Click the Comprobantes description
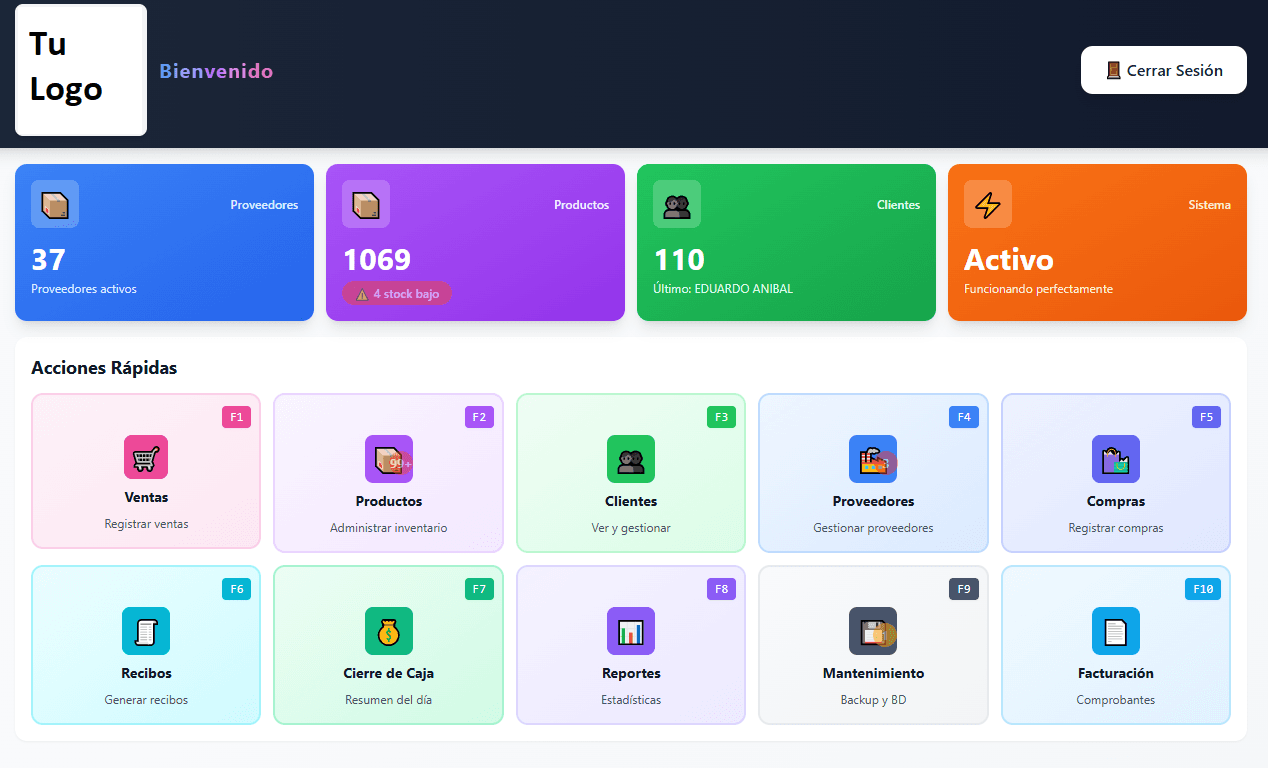This screenshot has width=1268, height=768. pos(1116,700)
